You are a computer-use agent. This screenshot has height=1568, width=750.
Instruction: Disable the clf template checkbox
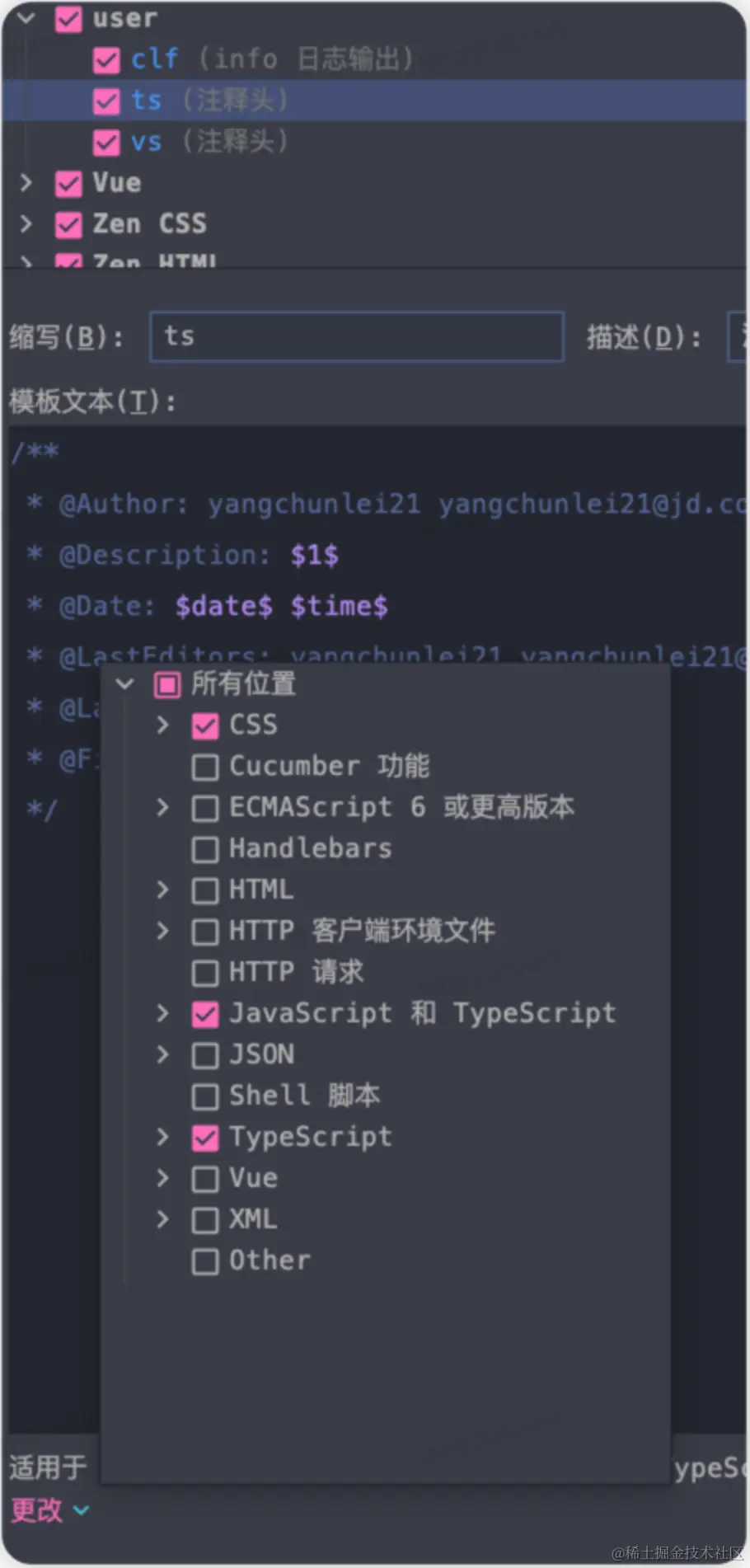(x=106, y=59)
